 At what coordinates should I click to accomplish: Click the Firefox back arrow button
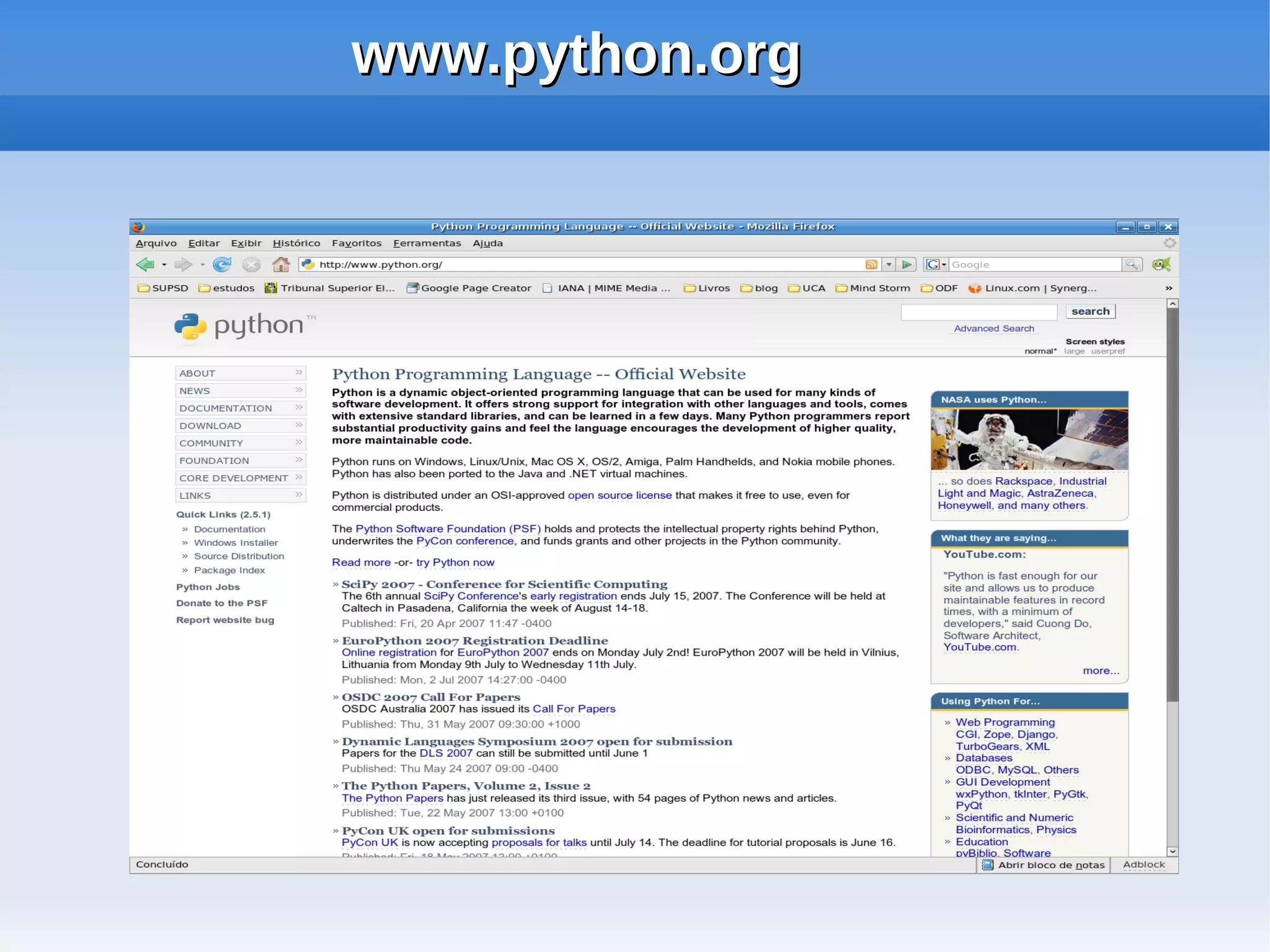pyautogui.click(x=145, y=265)
